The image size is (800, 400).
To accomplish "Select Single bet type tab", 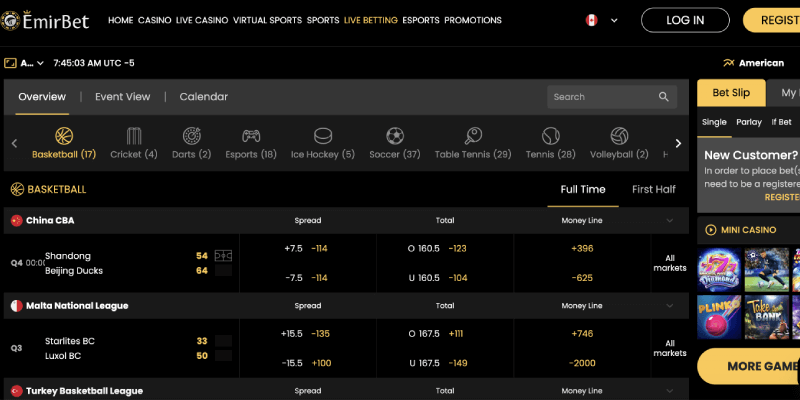I will coord(714,122).
